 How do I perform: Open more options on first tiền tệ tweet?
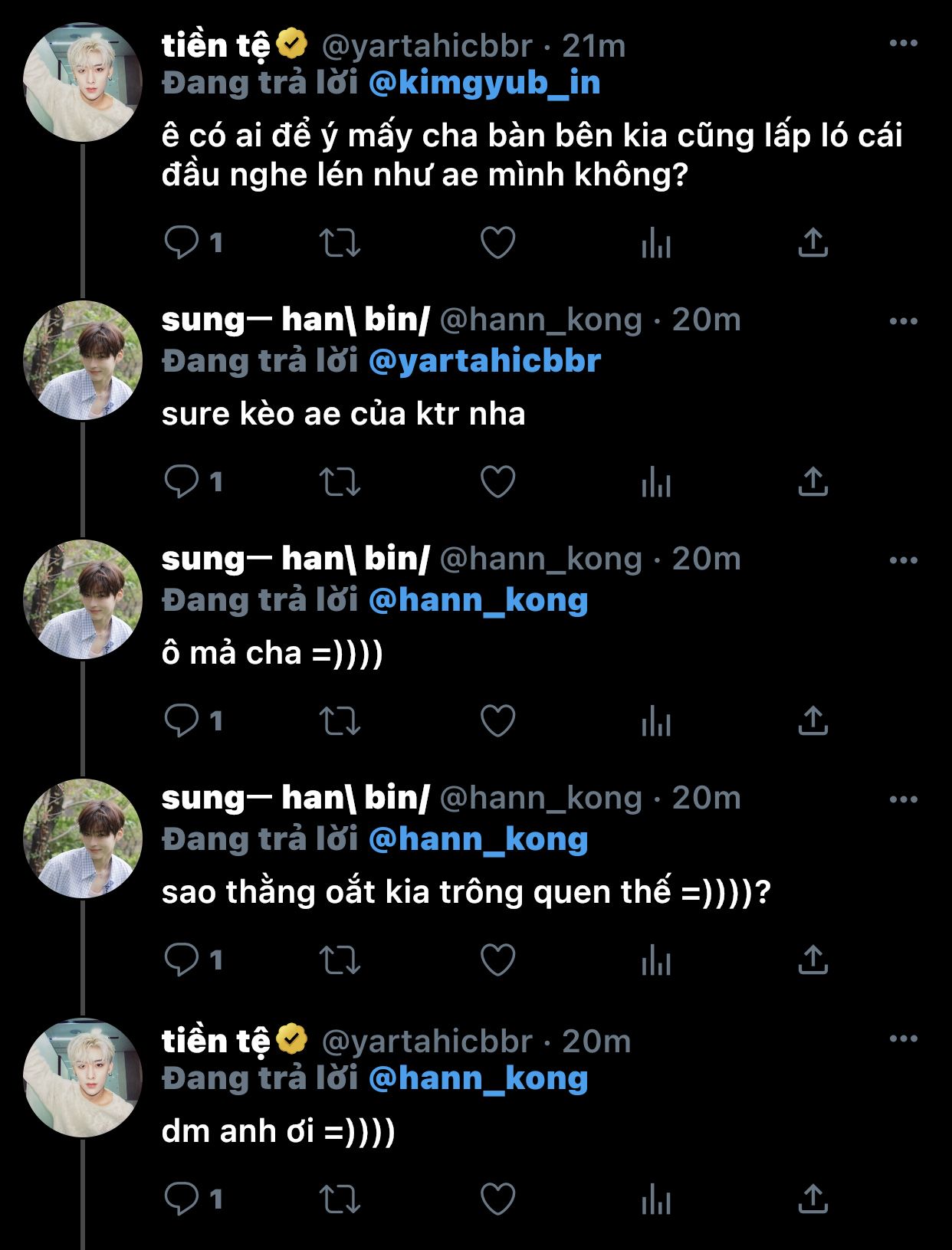[903, 44]
